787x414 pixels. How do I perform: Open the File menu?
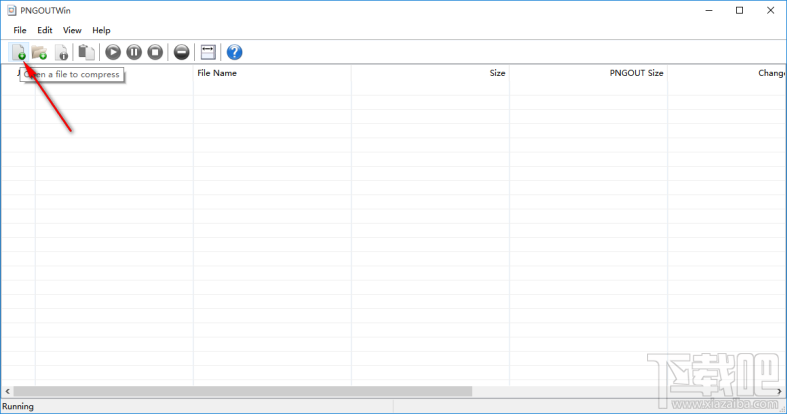(20, 30)
